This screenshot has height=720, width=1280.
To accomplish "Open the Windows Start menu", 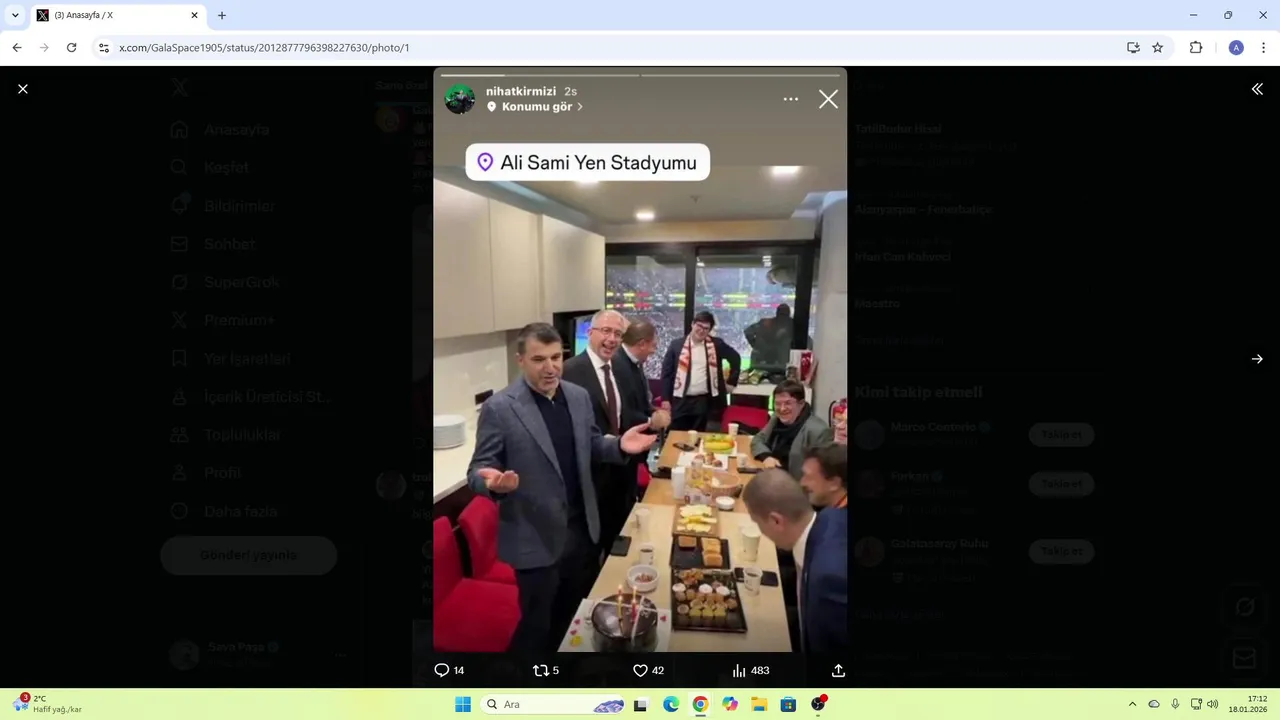I will pos(463,704).
